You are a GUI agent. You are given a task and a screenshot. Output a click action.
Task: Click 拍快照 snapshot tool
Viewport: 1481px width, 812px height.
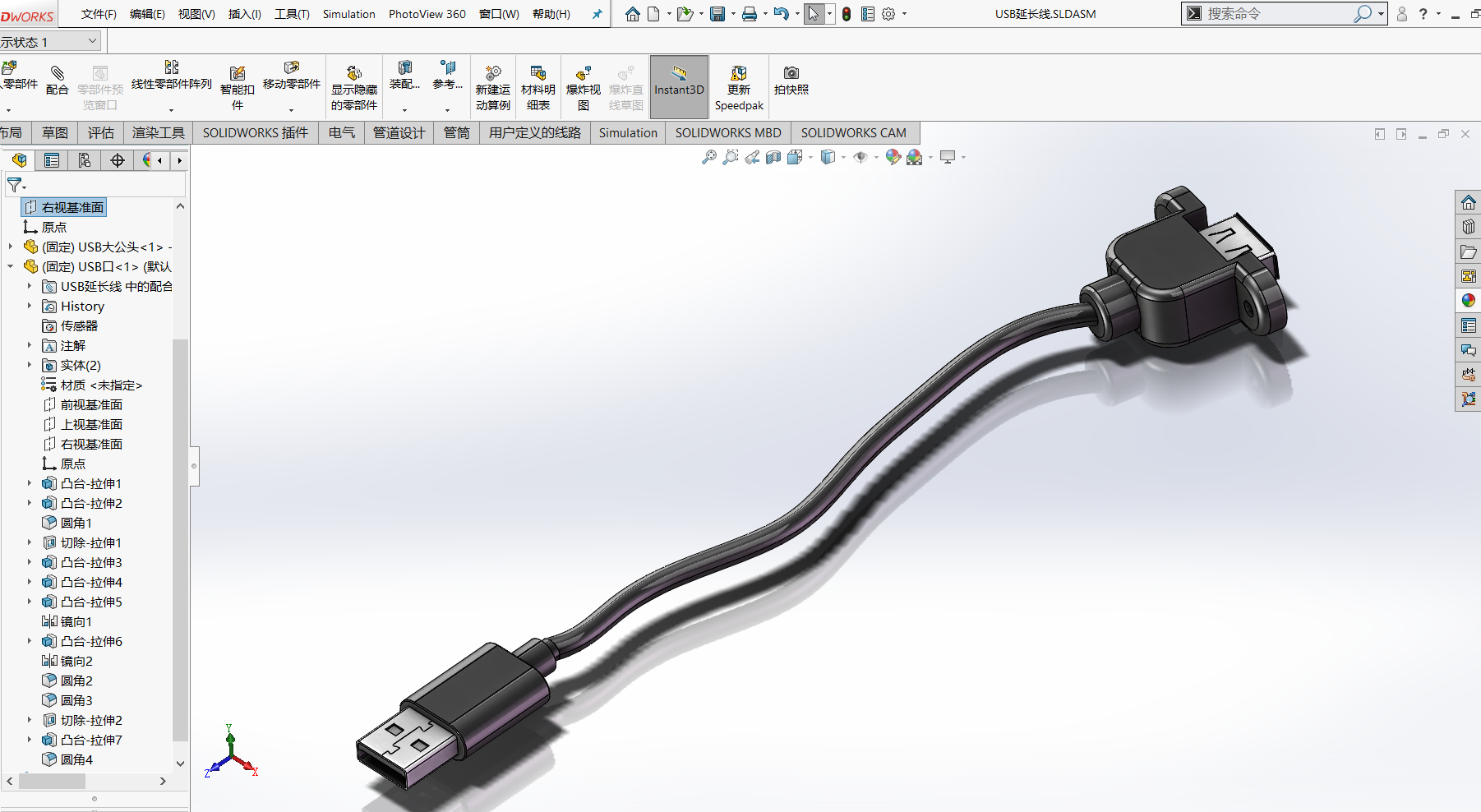click(791, 81)
